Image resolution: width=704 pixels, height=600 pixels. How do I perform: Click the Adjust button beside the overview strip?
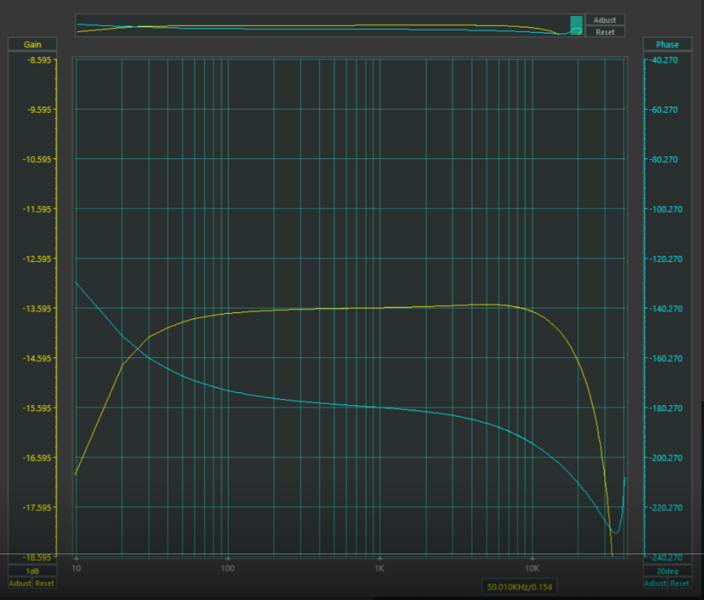tap(604, 20)
